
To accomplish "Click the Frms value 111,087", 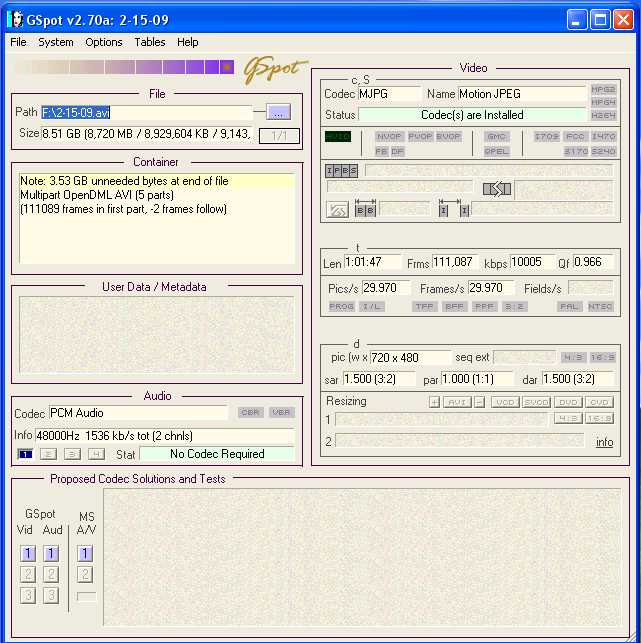I will pyautogui.click(x=455, y=262).
